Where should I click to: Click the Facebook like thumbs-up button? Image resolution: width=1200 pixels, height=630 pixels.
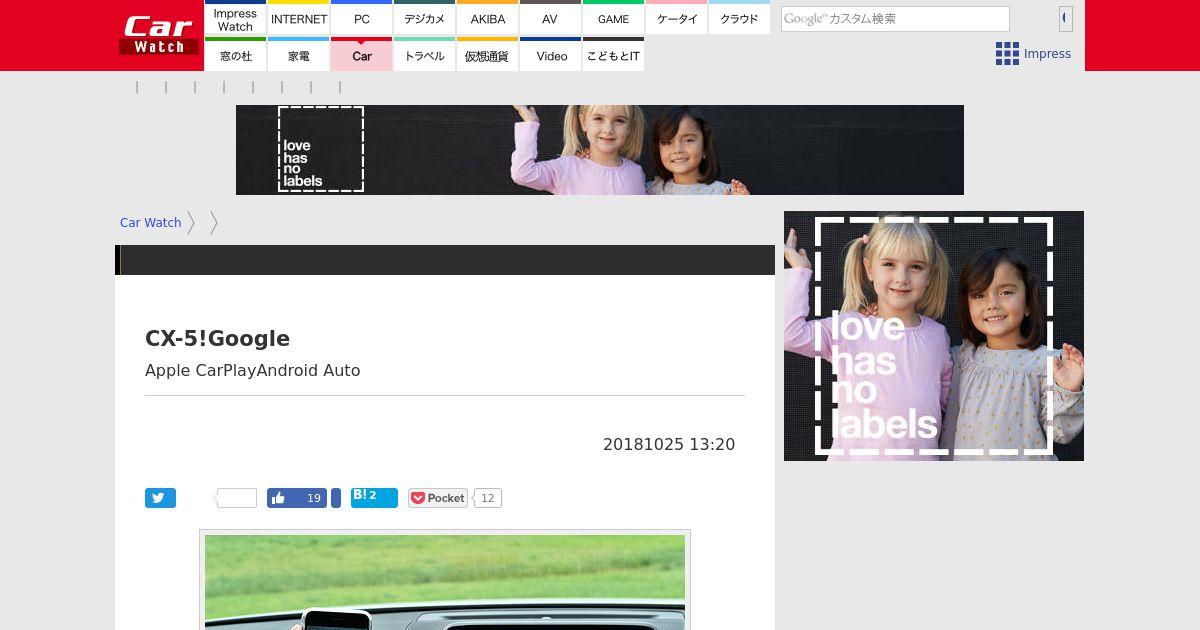pos(296,498)
